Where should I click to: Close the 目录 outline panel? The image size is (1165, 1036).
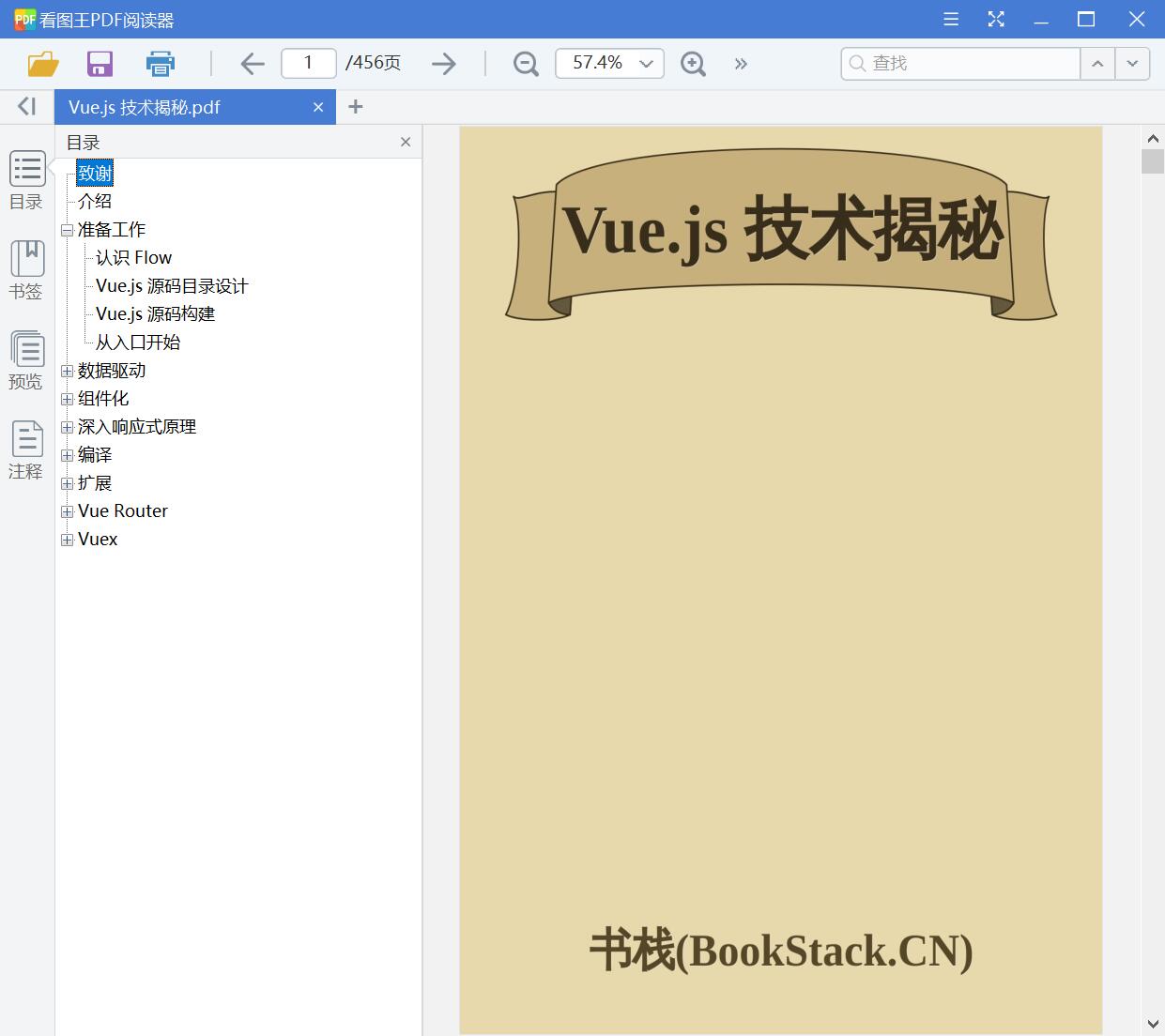click(x=406, y=142)
